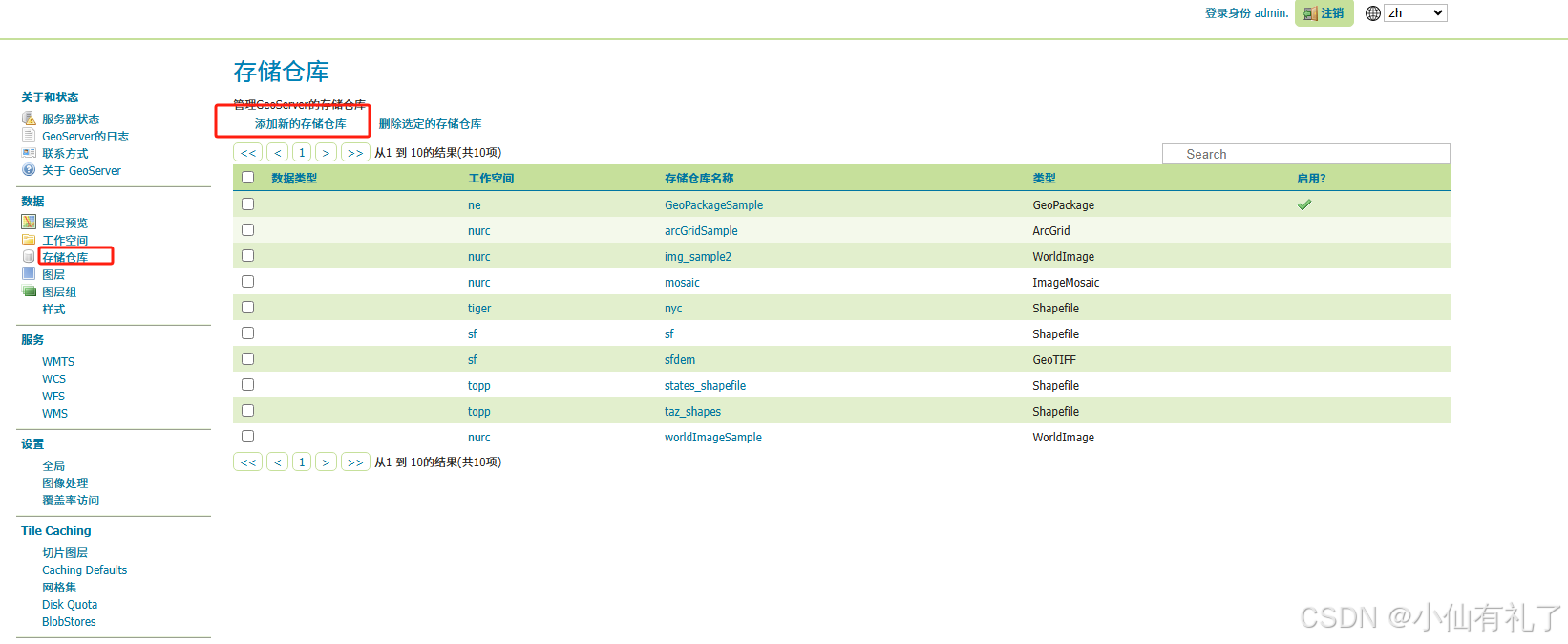Click the logout door icon
The width and height of the screenshot is (1568, 644).
[1310, 13]
